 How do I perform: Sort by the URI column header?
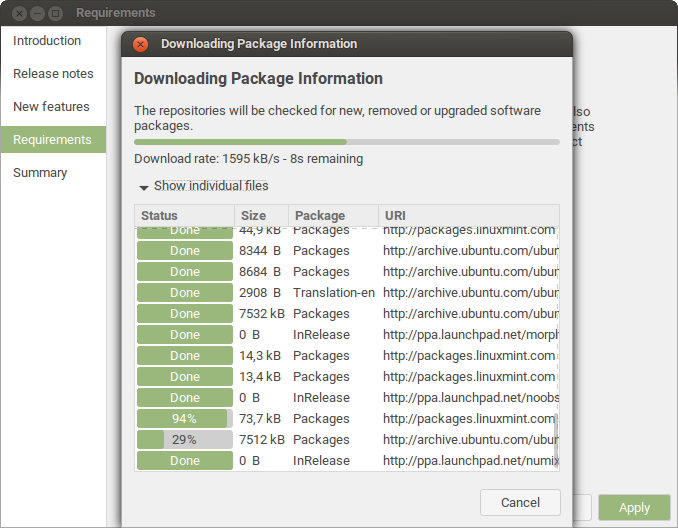[x=469, y=215]
